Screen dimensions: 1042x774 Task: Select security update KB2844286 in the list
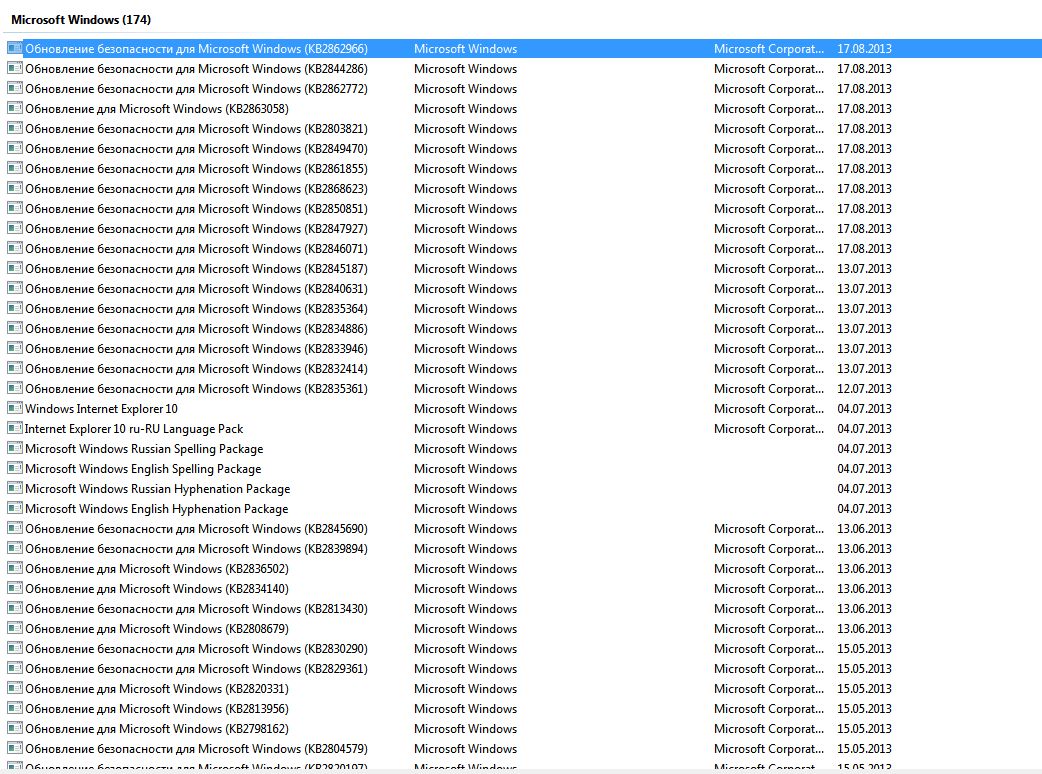pyautogui.click(x=196, y=69)
